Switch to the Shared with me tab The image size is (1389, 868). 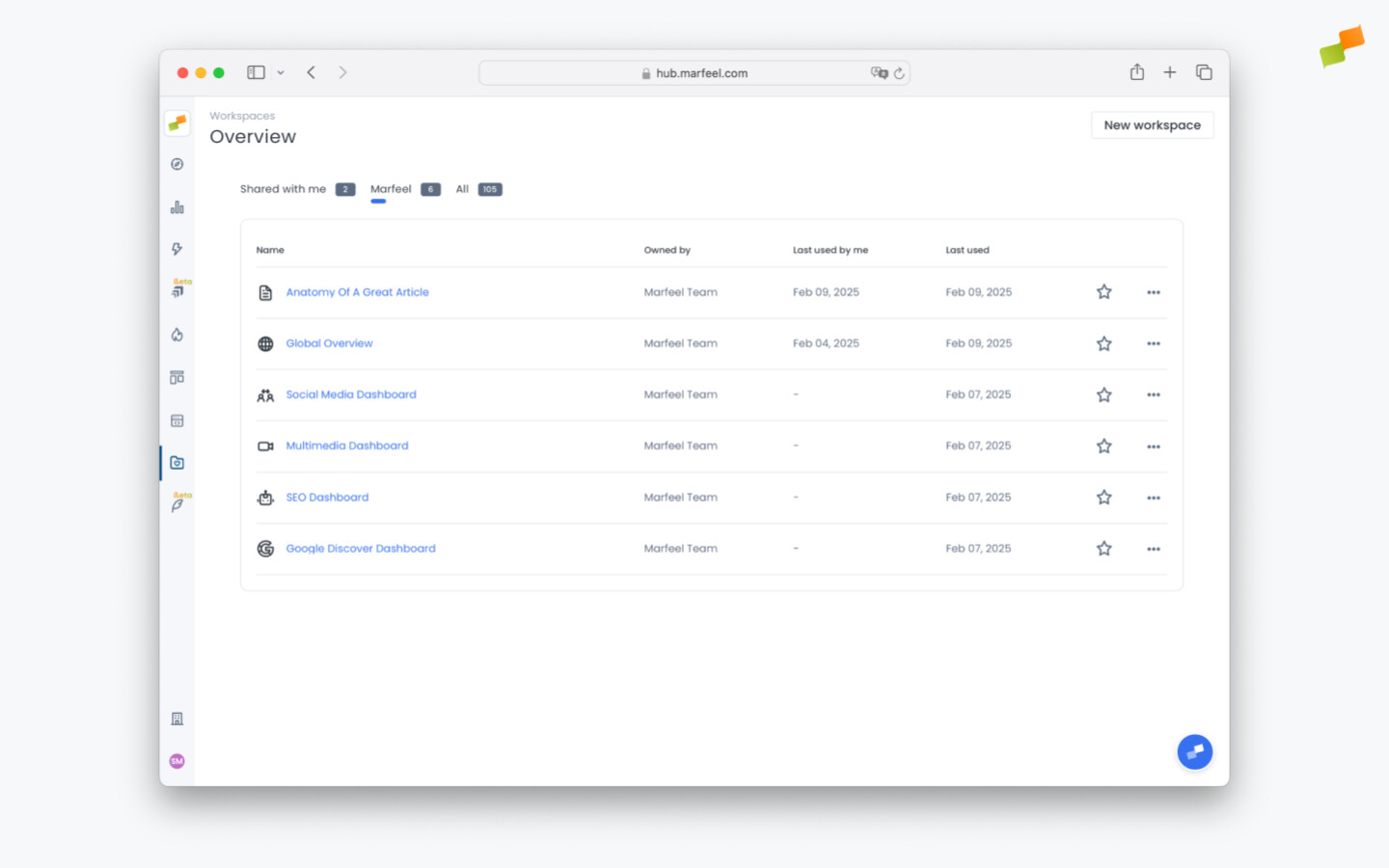pos(283,189)
